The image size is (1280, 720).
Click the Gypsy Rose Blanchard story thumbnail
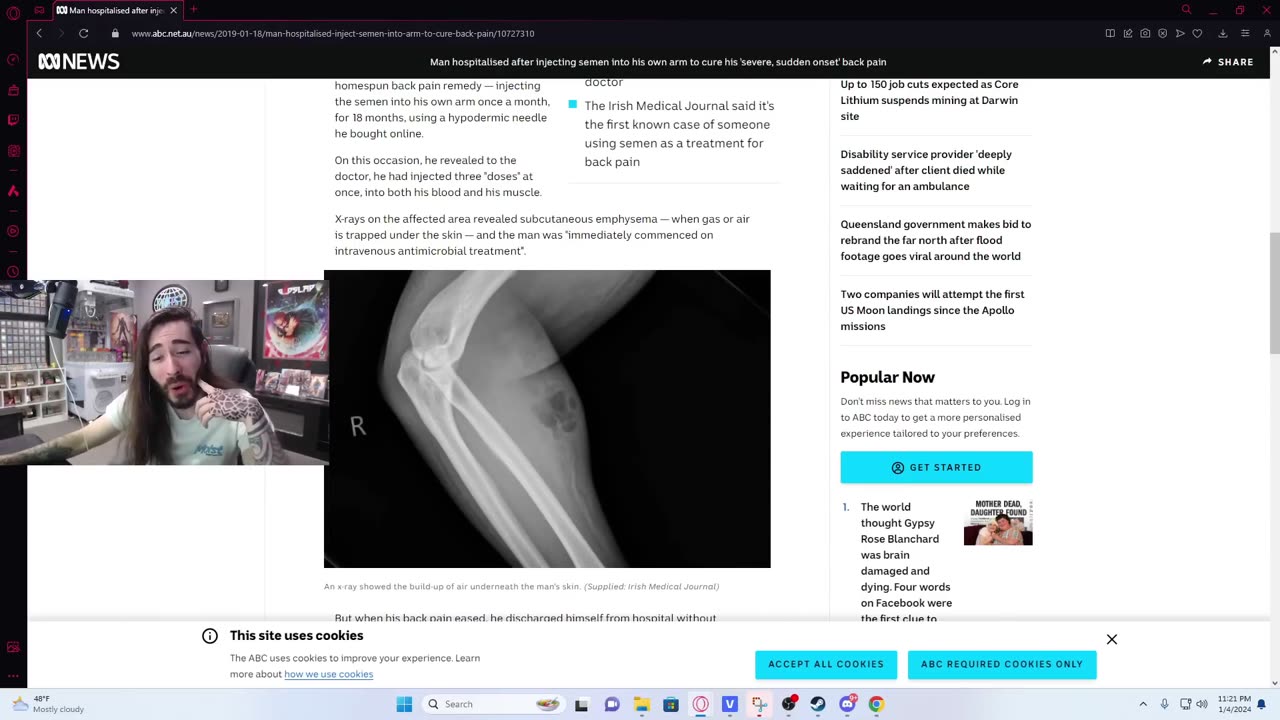click(x=998, y=523)
